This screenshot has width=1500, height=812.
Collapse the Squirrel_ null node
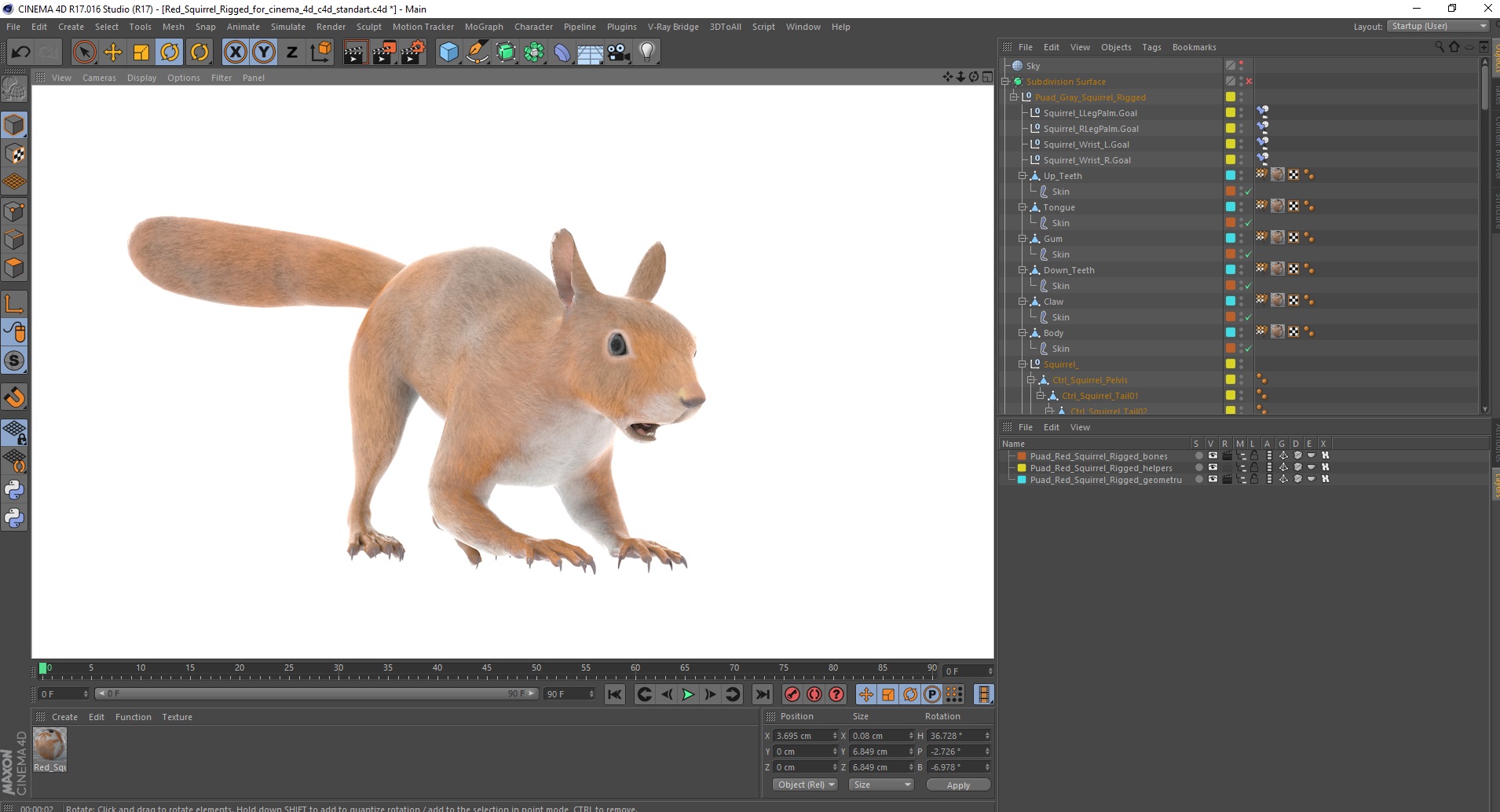[1023, 364]
